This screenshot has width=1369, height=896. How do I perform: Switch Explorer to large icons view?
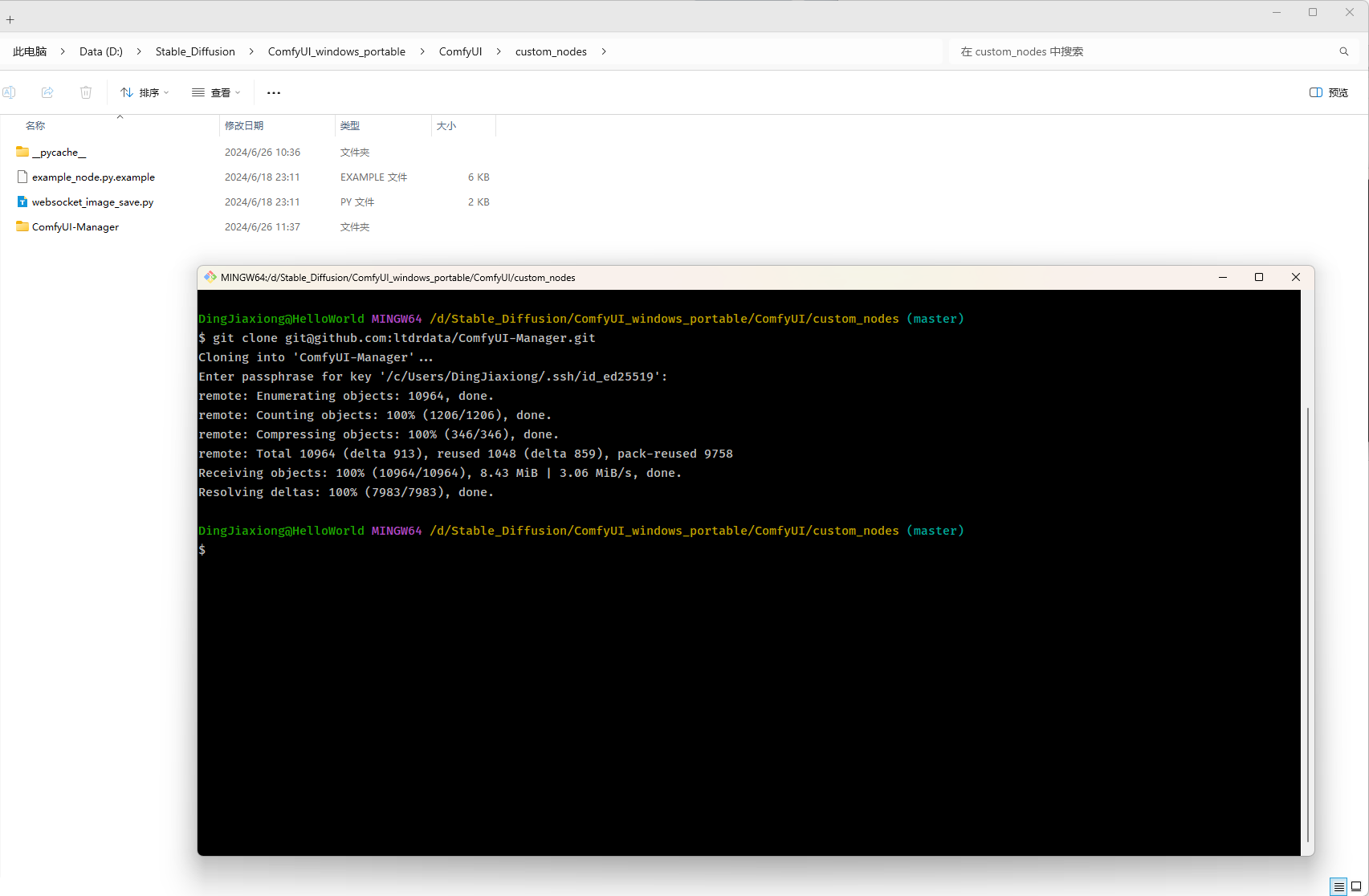1356,886
